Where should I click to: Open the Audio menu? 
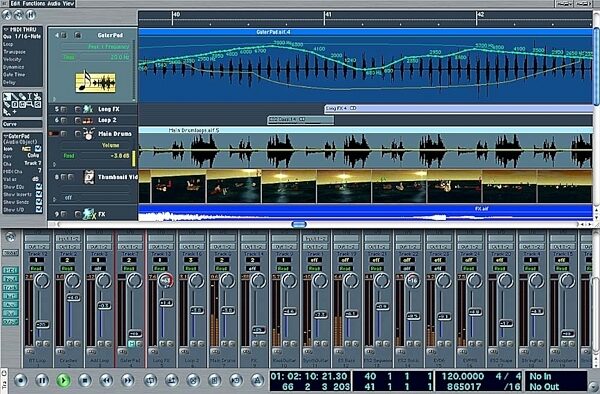pos(53,3)
